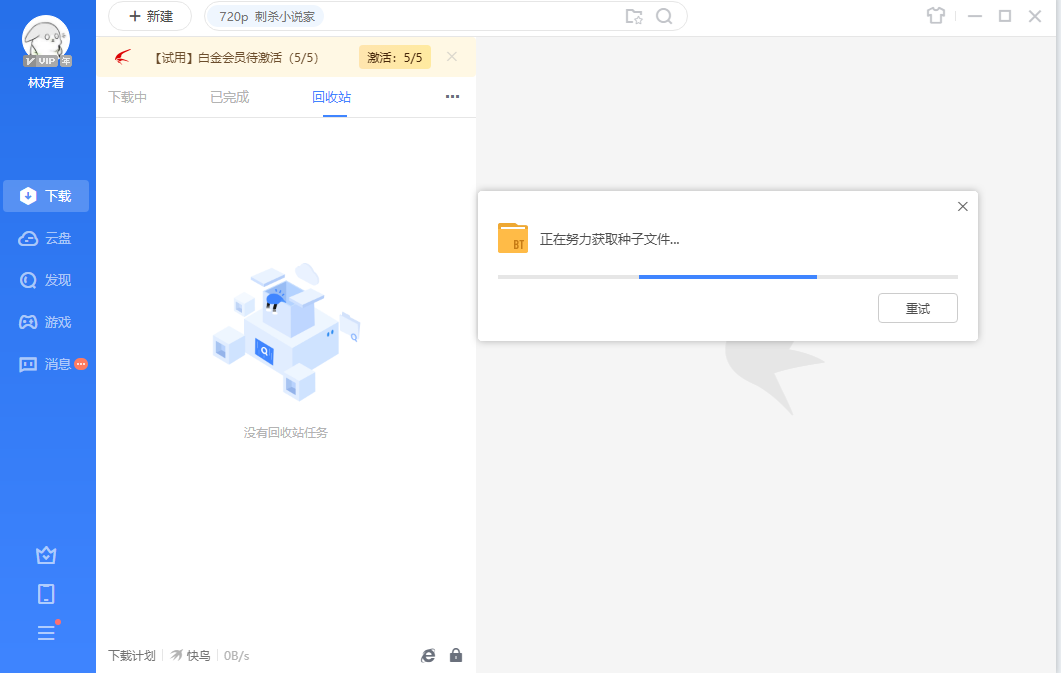Screen dimensions: 1061x673
Task: Open the 游戏 games section
Action: pyautogui.click(x=46, y=322)
